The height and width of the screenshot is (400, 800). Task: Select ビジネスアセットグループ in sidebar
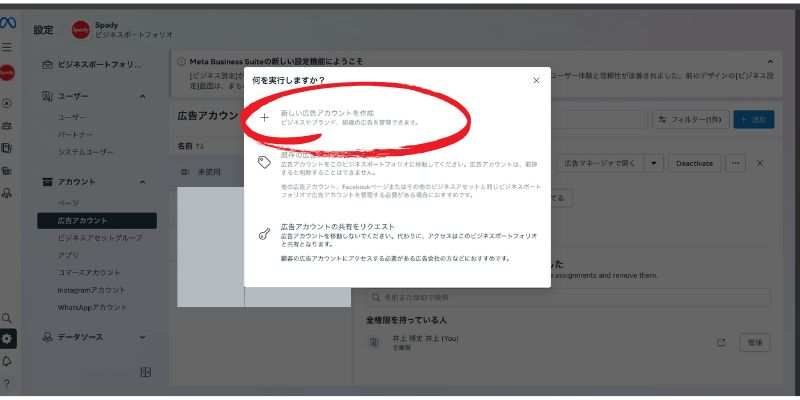pyautogui.click(x=99, y=238)
